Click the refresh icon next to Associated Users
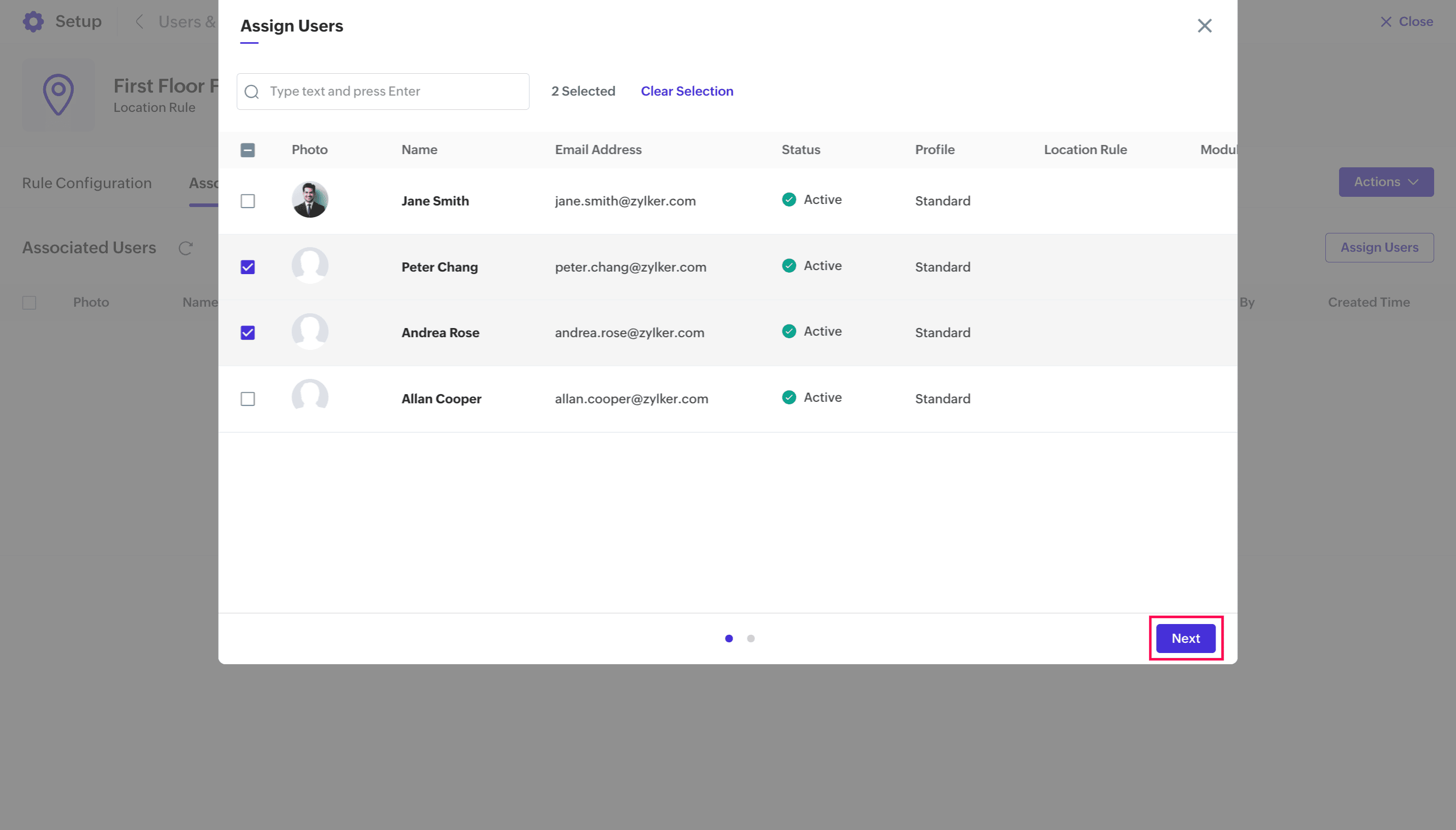1456x830 pixels. click(x=186, y=248)
